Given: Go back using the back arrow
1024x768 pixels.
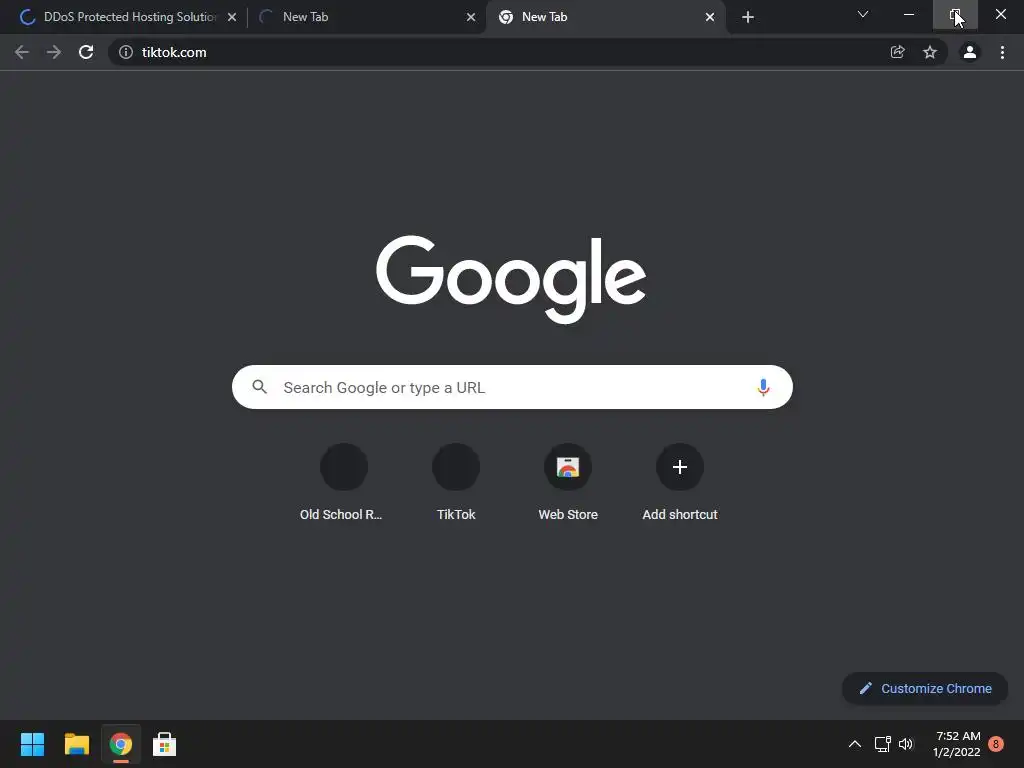Looking at the screenshot, I should 22,52.
